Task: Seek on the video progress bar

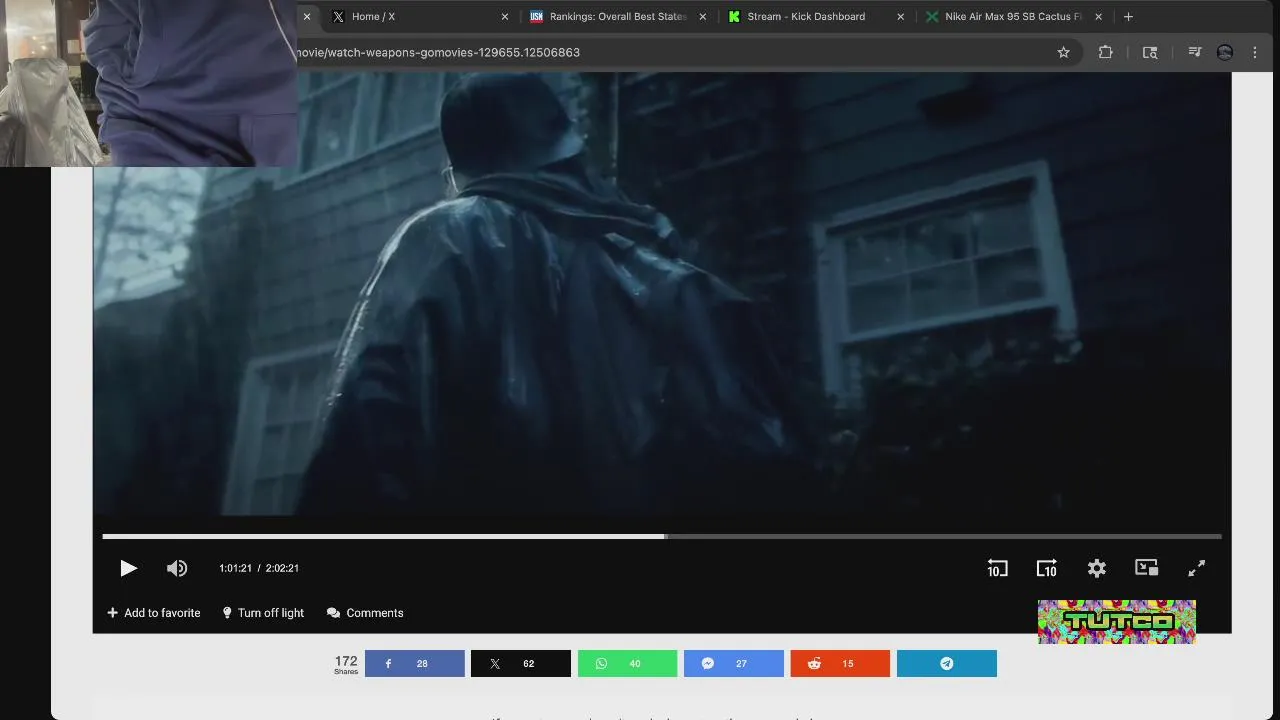Action: pos(662,537)
